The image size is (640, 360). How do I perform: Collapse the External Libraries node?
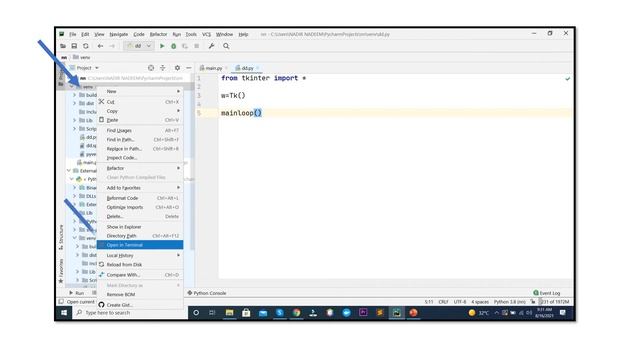(x=69, y=171)
